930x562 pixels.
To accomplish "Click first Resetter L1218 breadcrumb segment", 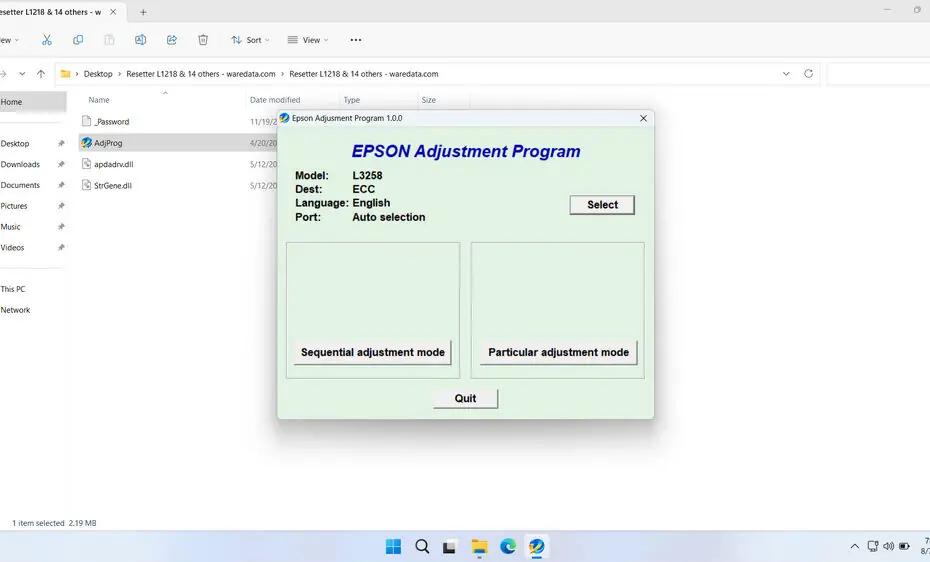I will (200, 74).
